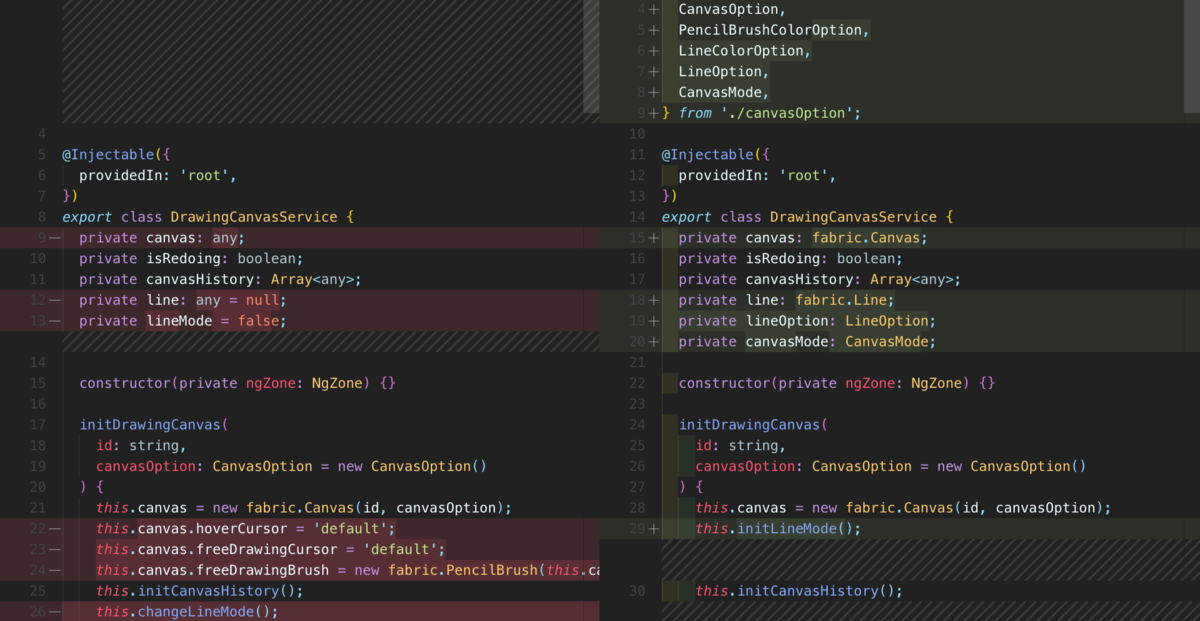Click the minus marker beside 'lineMode = false'
Viewport: 1200px width, 621px height.
coord(54,321)
